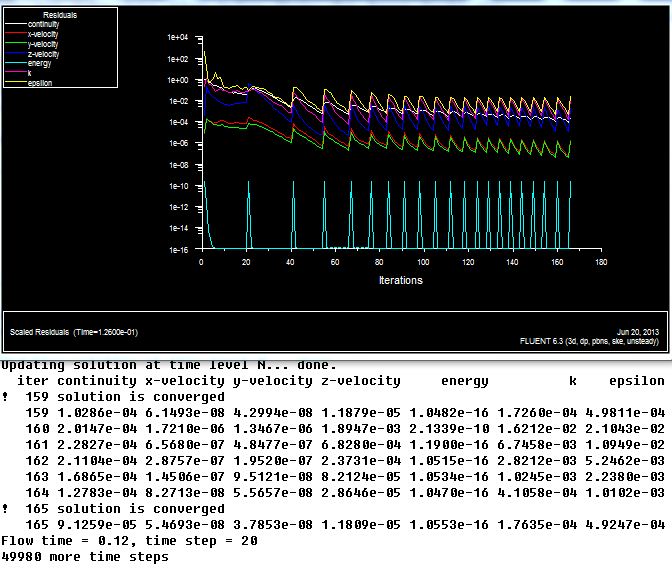Click the 1e-16 y-axis tick label
Image resolution: width=672 pixels, height=581 pixels.
click(177, 250)
